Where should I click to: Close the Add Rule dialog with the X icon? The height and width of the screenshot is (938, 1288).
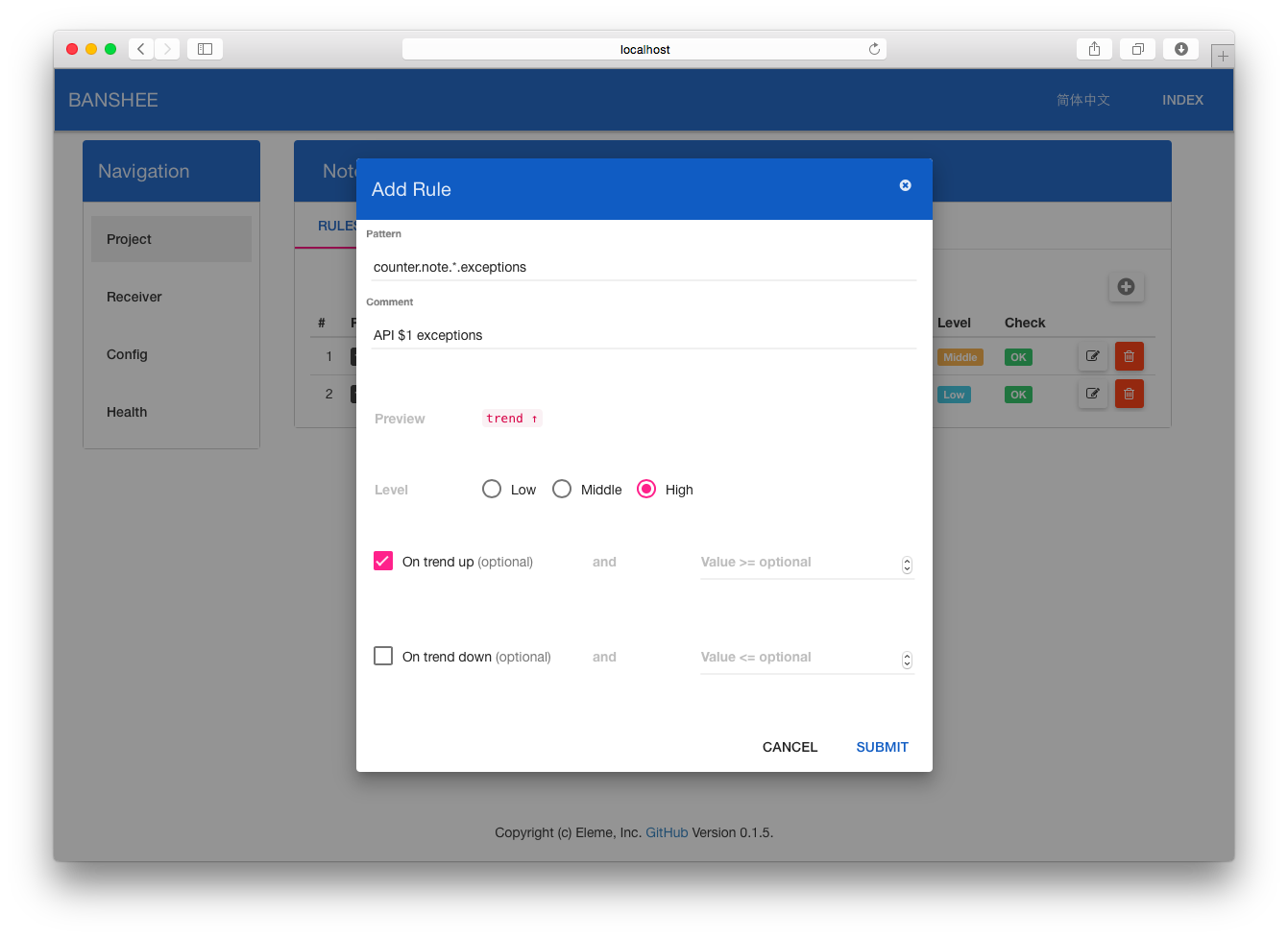905,185
